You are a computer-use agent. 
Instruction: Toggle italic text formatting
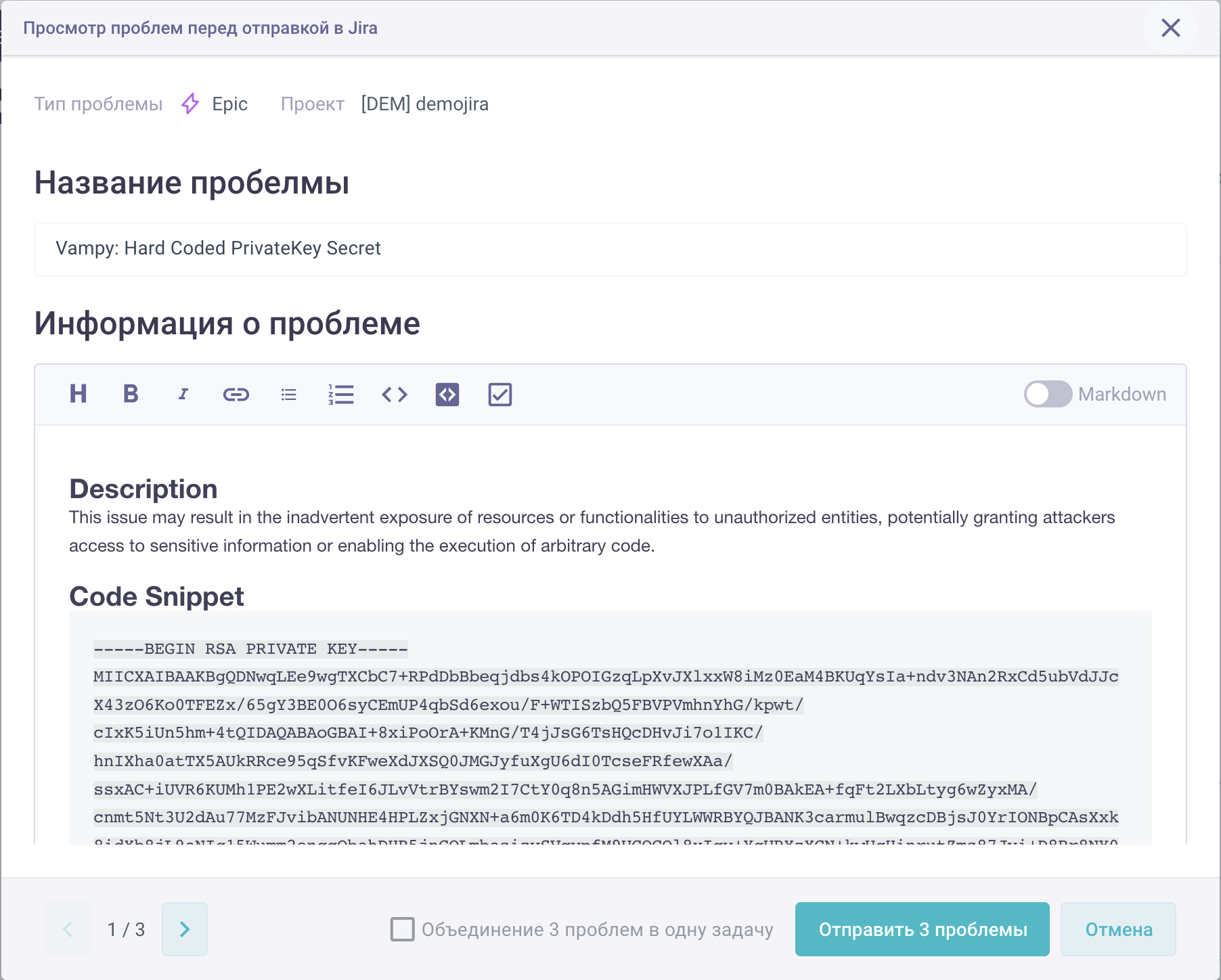(183, 394)
